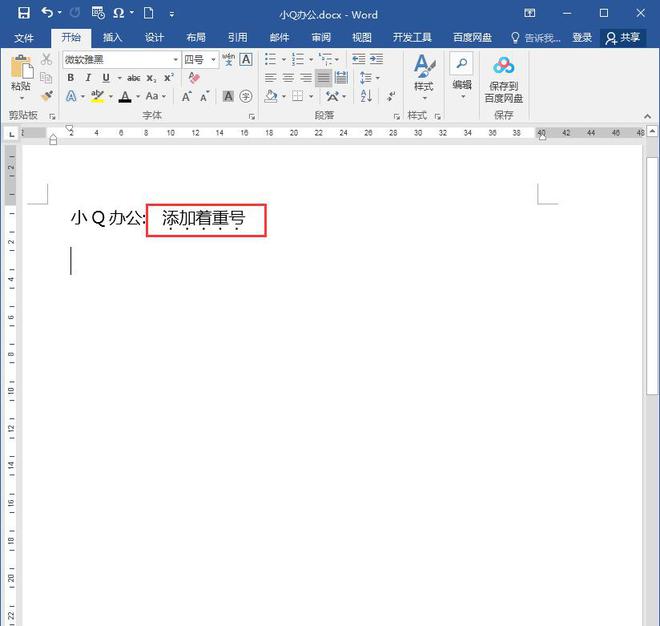Open the font size dropdown
The image size is (660, 626).
pos(213,60)
